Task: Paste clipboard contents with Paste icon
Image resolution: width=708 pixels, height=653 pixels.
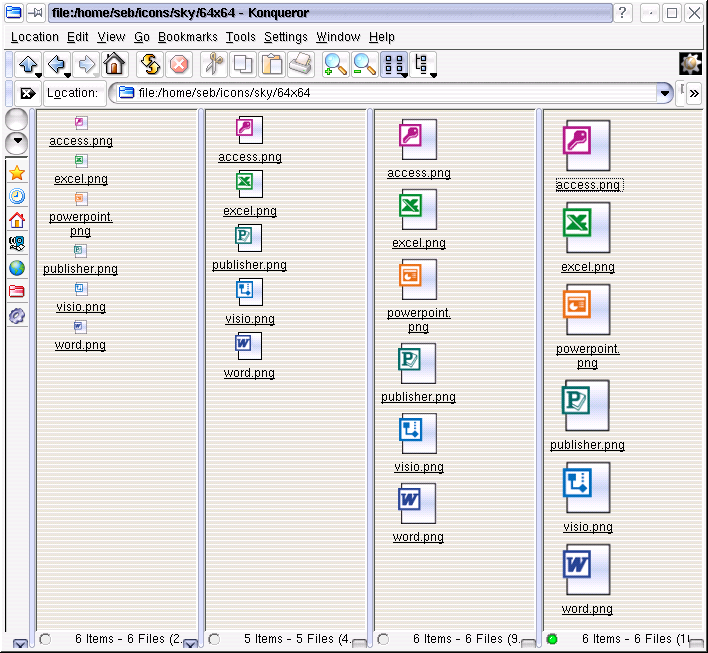Action: (272, 64)
